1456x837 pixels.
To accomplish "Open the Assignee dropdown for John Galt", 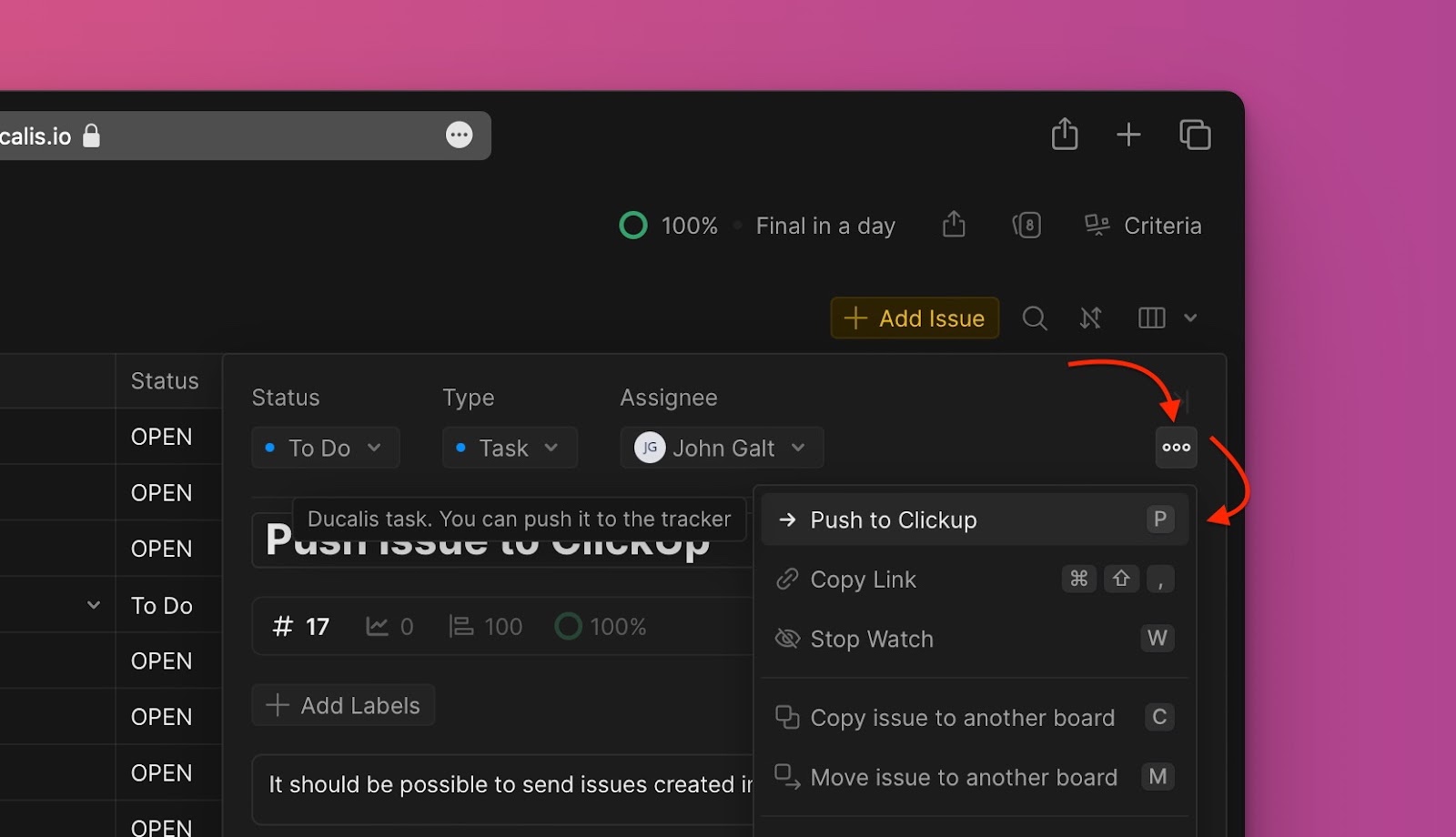I will (721, 447).
